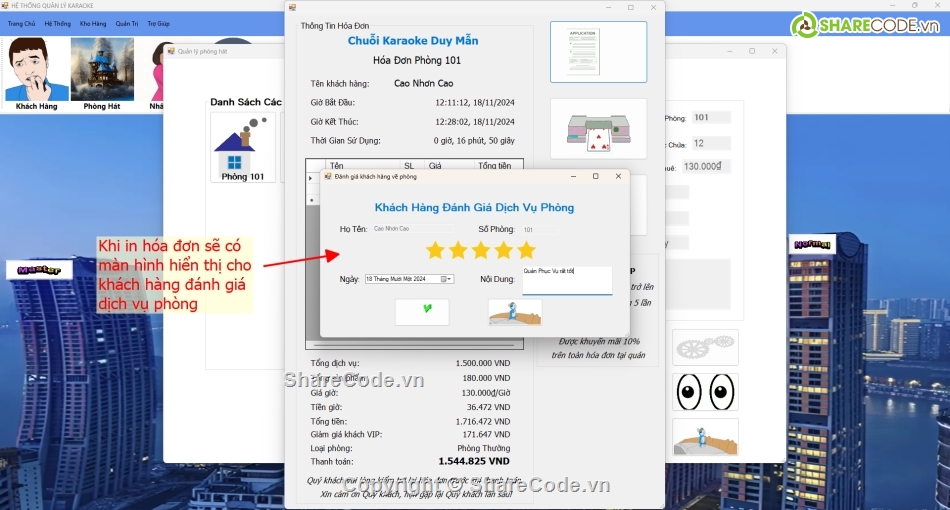Click the rental price field 130.000đ

[x=706, y=167]
